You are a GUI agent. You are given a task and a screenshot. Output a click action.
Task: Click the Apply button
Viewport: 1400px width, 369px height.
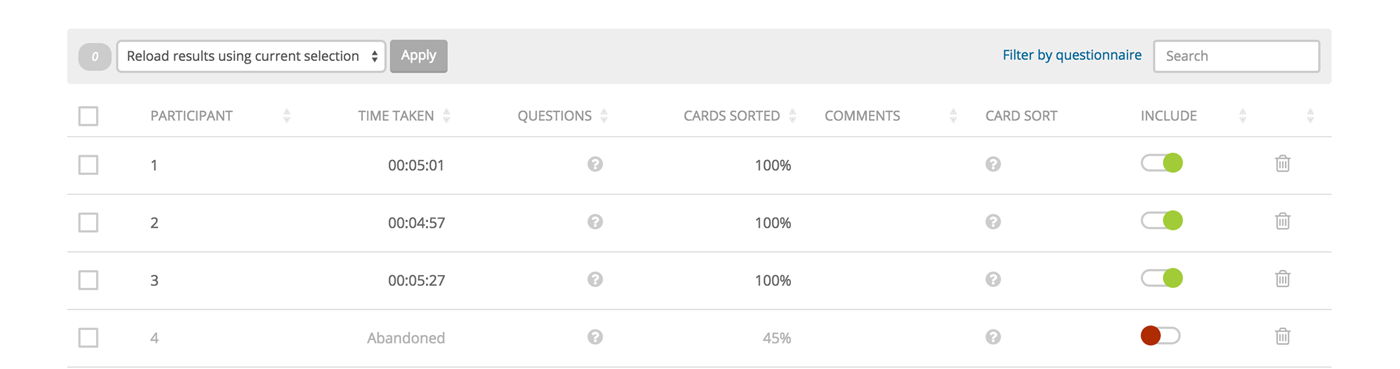tap(419, 56)
